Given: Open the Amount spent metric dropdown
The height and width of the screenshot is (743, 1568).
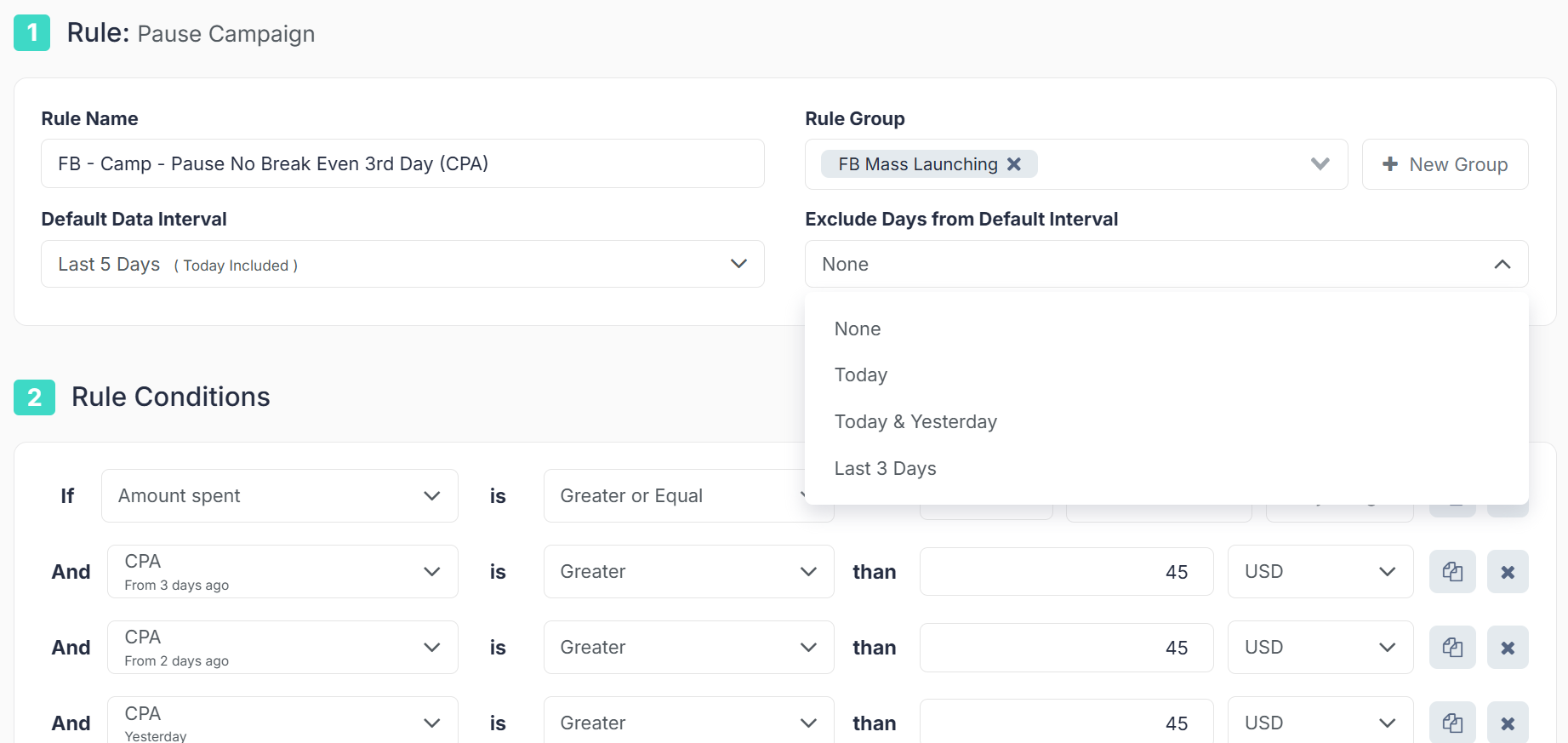Looking at the screenshot, I should coord(279,495).
